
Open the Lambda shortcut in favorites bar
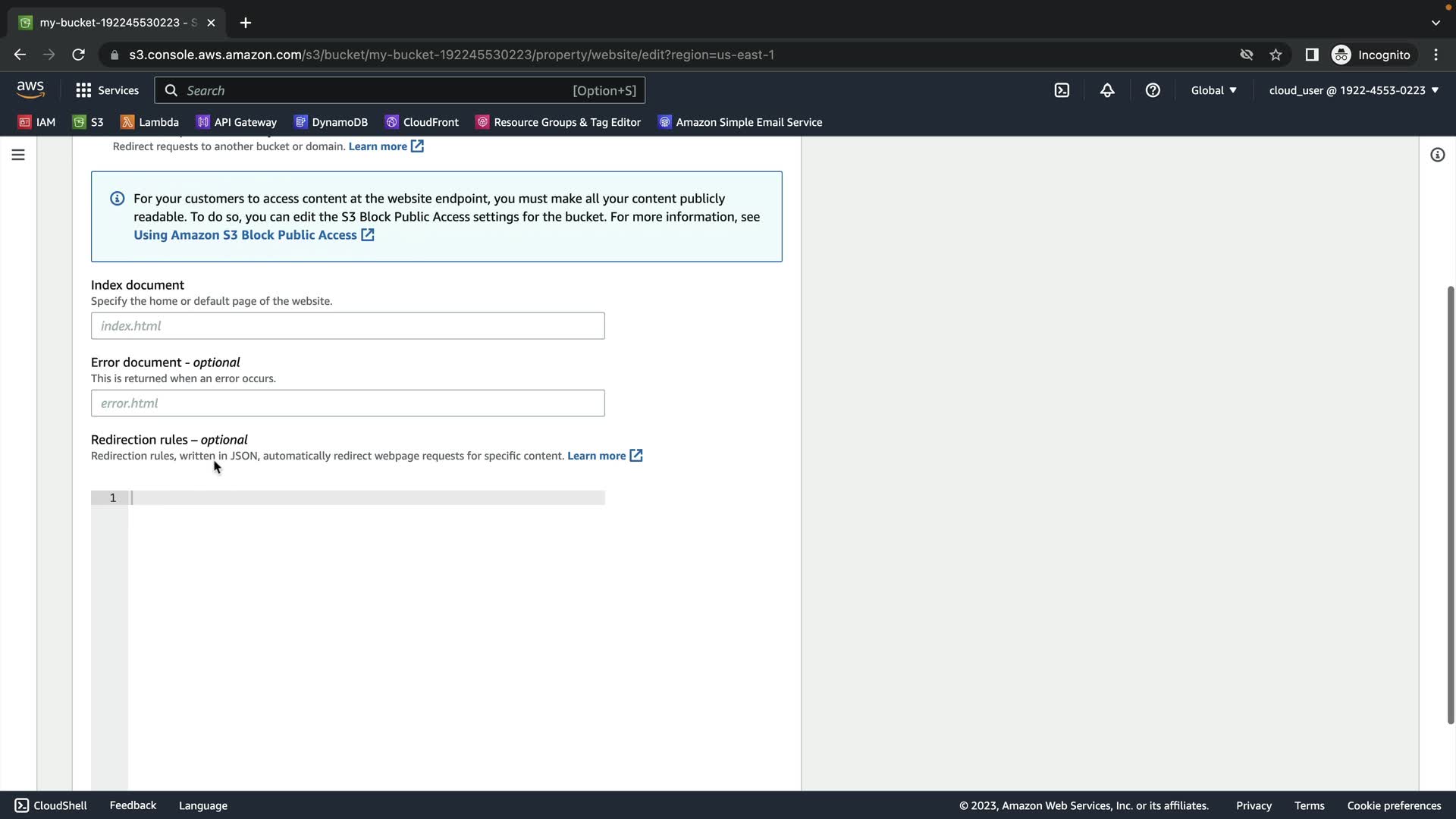[150, 122]
